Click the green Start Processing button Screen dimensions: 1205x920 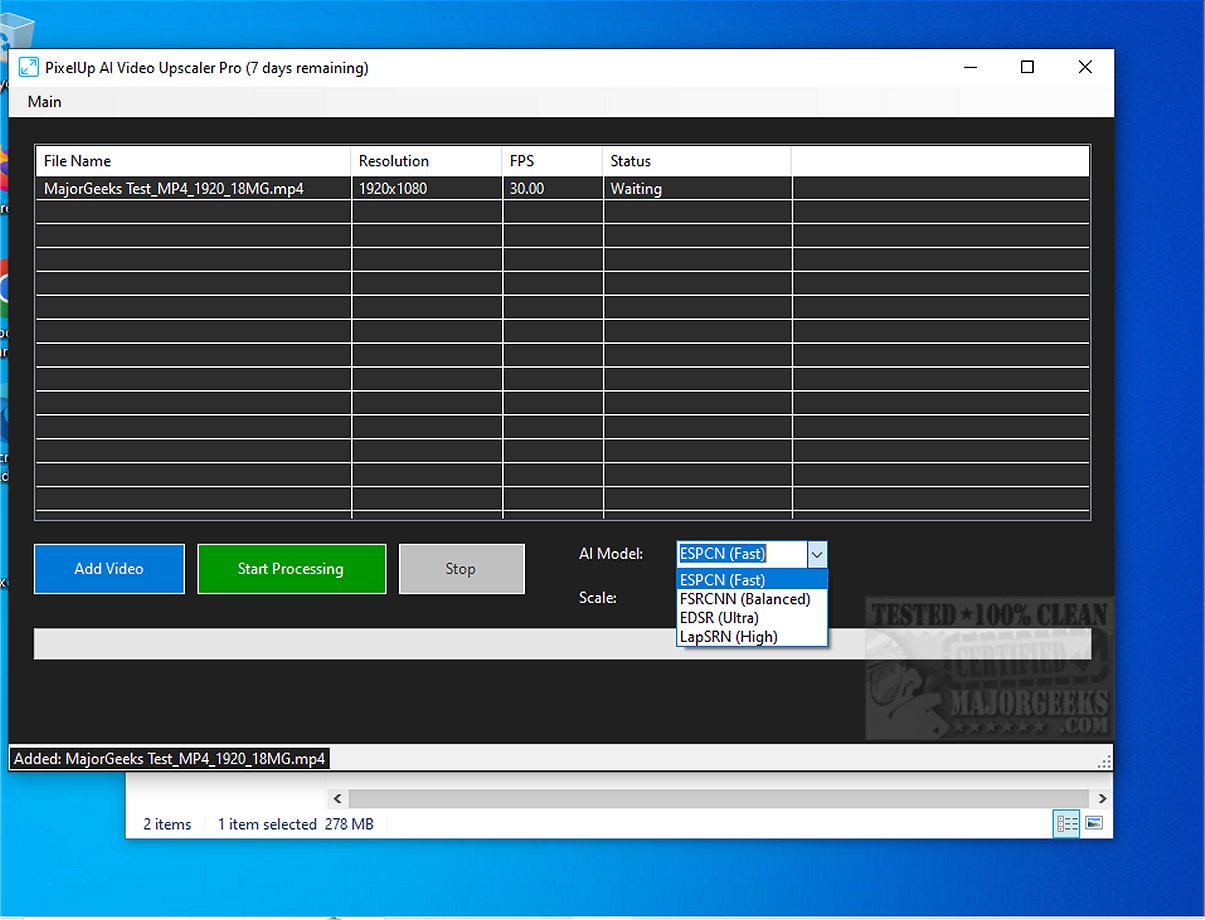[291, 569]
